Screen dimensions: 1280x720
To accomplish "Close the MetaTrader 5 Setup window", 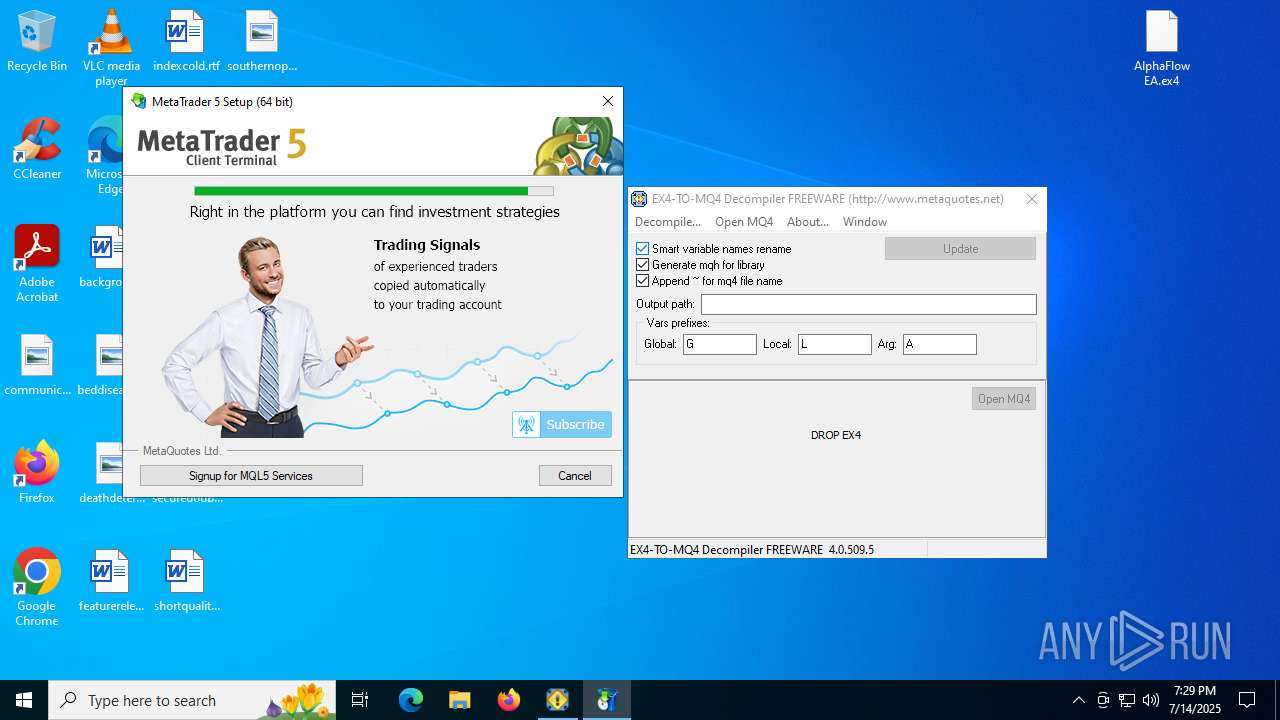I will tap(608, 101).
